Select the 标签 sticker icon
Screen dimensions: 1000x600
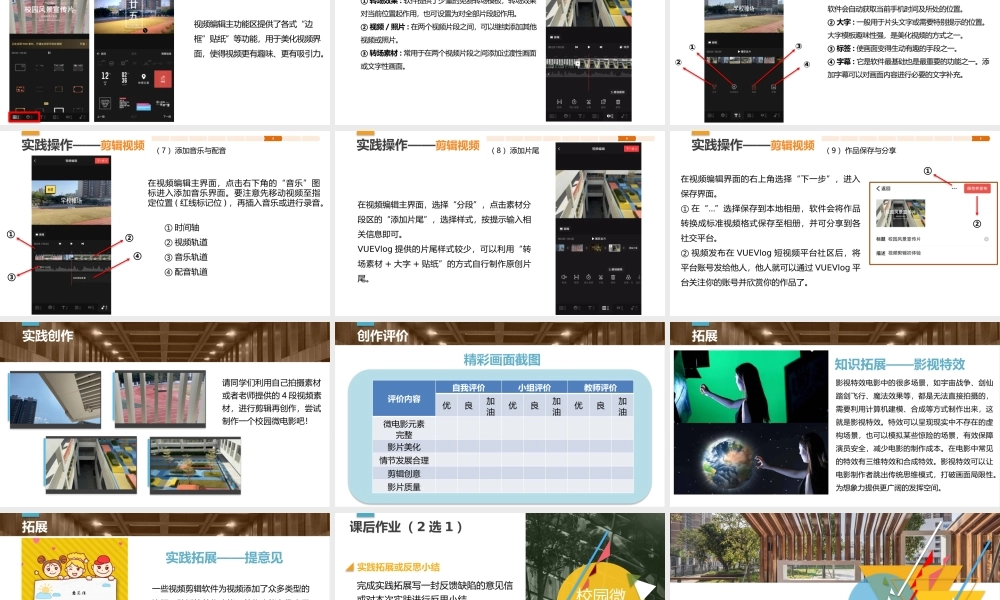coord(755,85)
